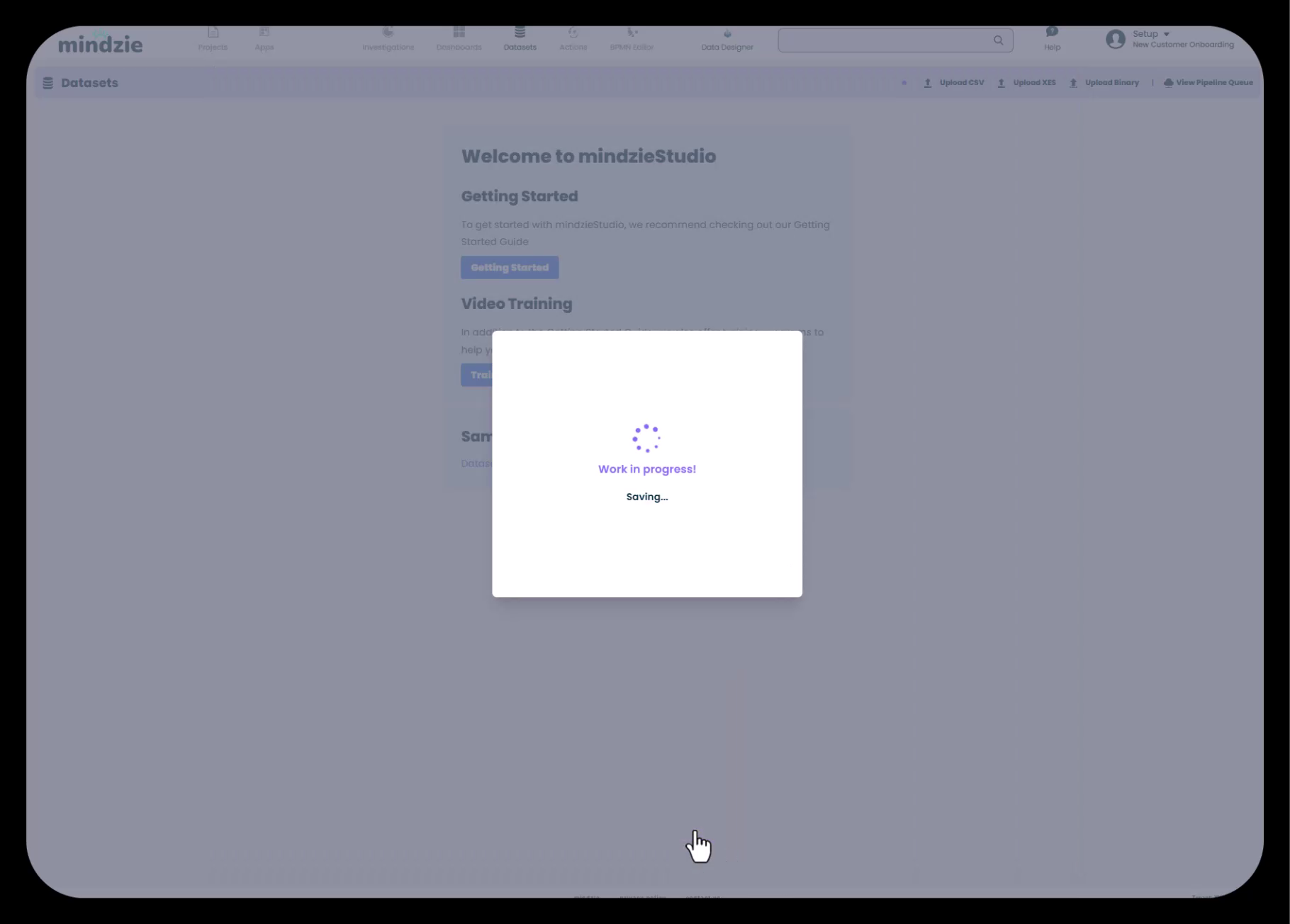The image size is (1290, 924).
Task: Launch the BPMN Editor icon
Action: coord(632,33)
